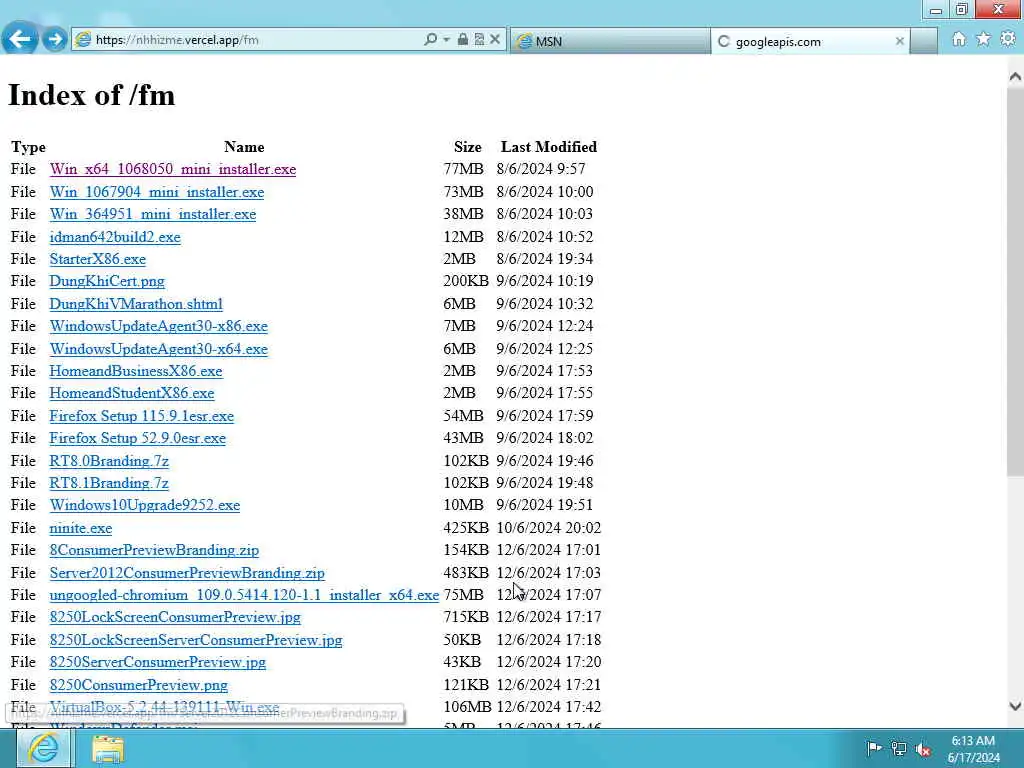Open the RT8.0Branding.7z link
1024x768 pixels.
pos(109,461)
